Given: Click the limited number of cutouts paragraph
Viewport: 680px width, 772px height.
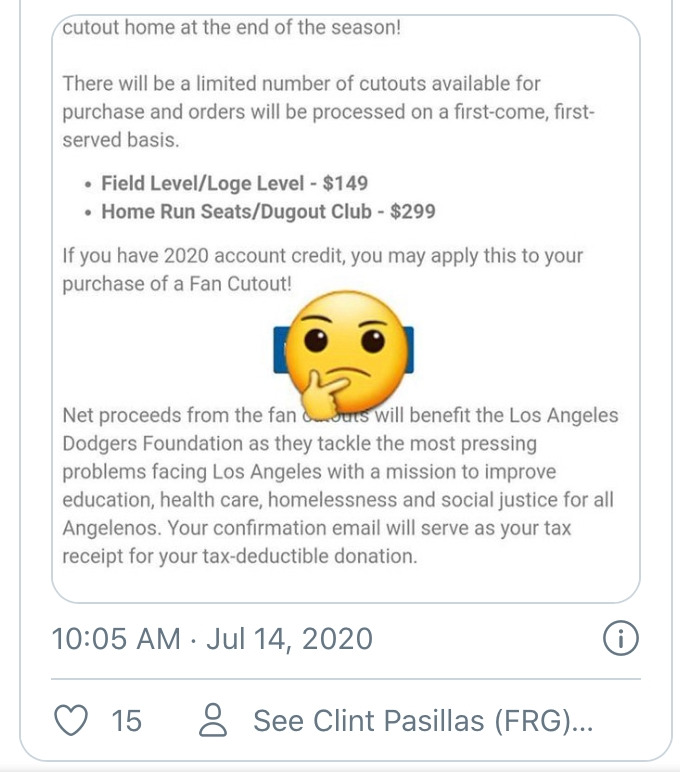Looking at the screenshot, I should [x=328, y=113].
